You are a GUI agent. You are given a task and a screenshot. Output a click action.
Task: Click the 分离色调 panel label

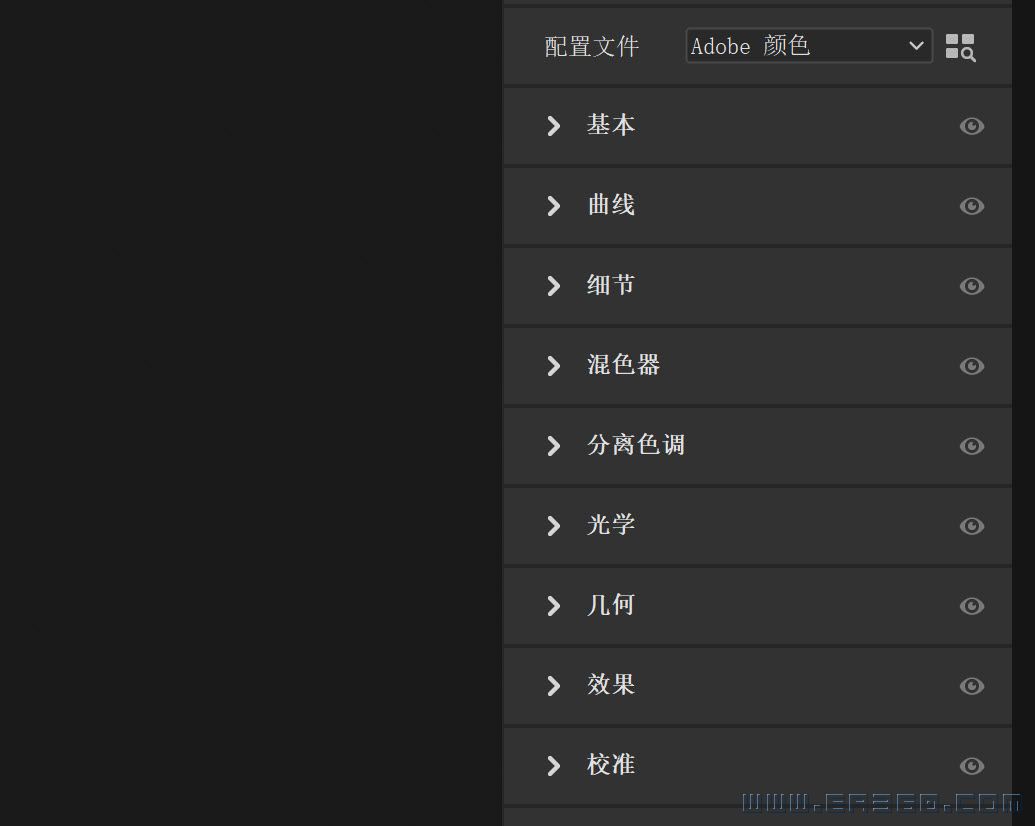(635, 445)
